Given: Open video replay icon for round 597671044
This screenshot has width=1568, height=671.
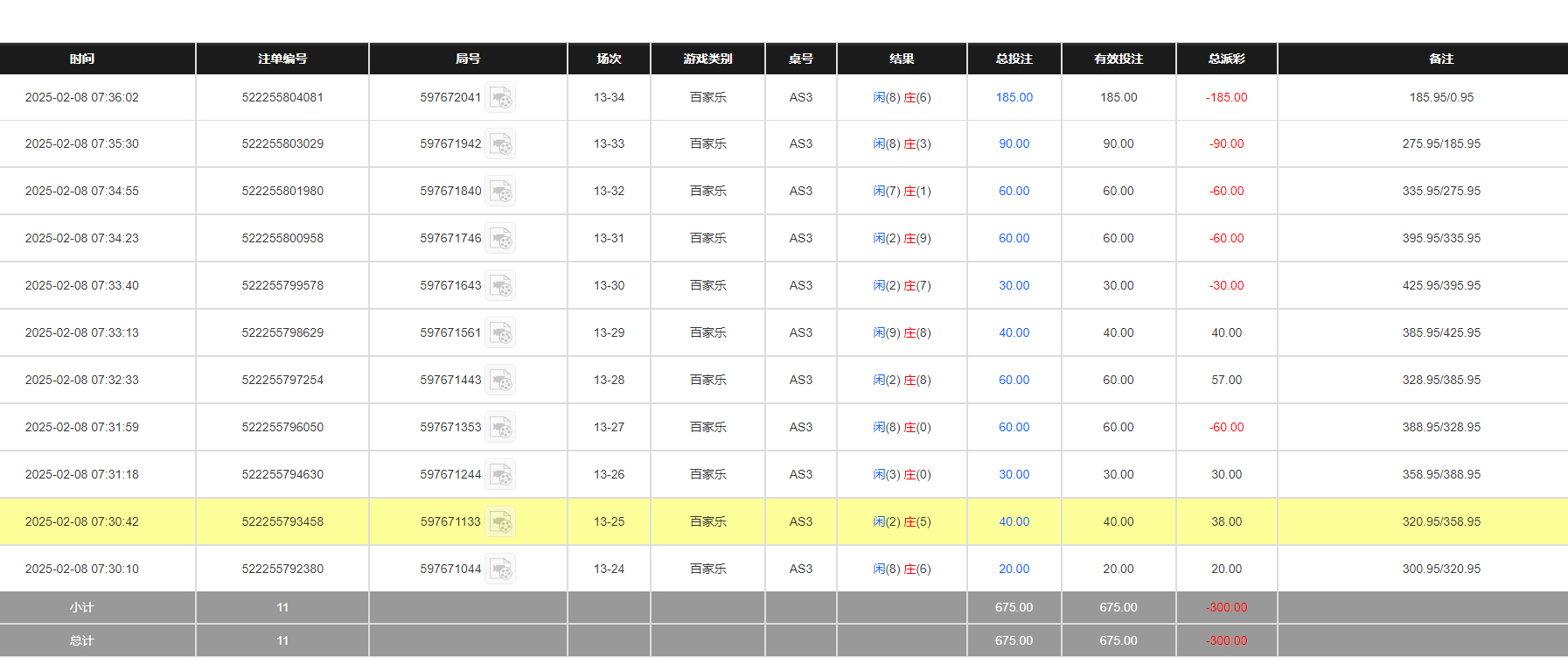Looking at the screenshot, I should pos(500,569).
